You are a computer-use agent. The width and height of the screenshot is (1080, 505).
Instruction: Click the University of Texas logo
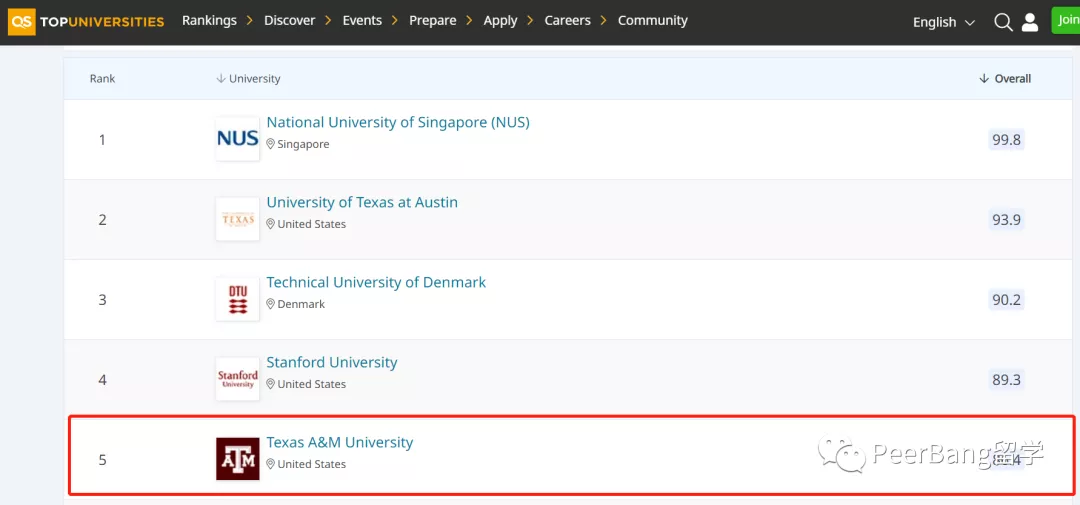pos(237,219)
